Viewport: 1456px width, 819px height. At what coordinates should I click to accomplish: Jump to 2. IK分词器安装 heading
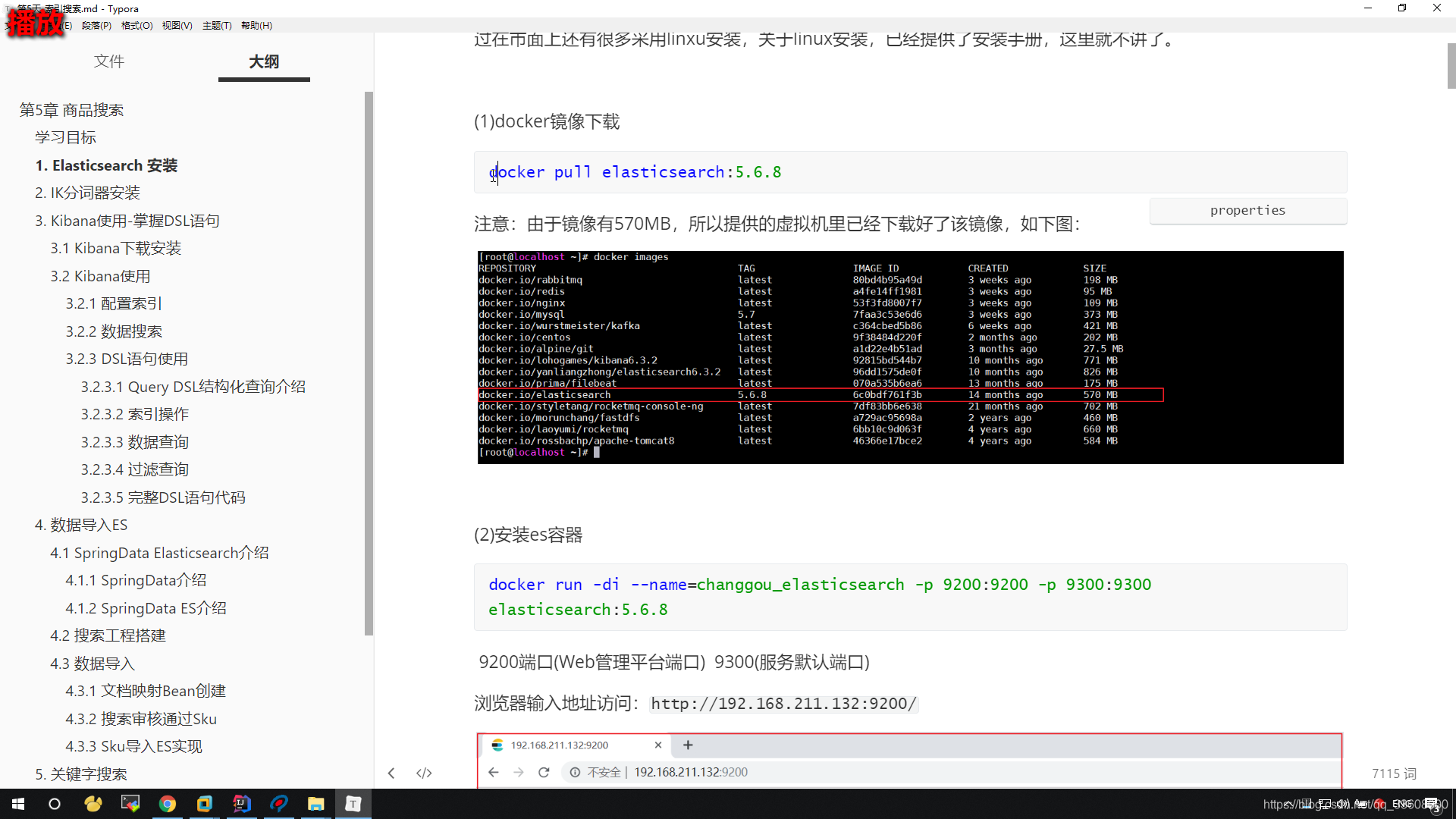click(x=87, y=193)
